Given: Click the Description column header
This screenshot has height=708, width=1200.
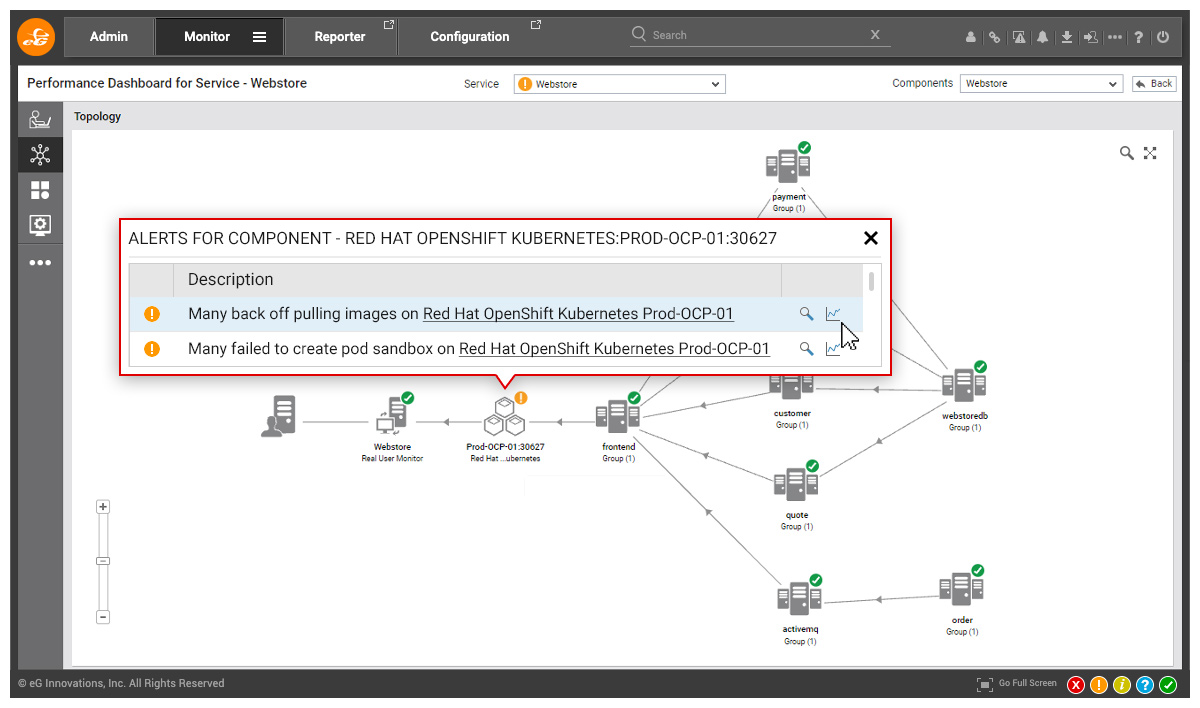Looking at the screenshot, I should point(478,280).
